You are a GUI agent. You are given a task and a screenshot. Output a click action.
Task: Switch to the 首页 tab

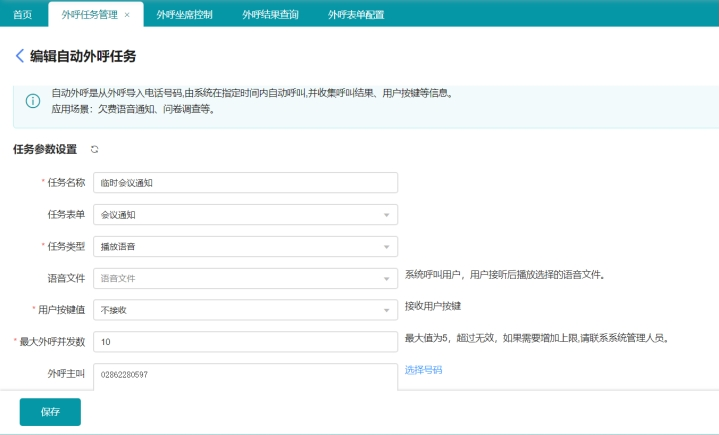point(22,14)
